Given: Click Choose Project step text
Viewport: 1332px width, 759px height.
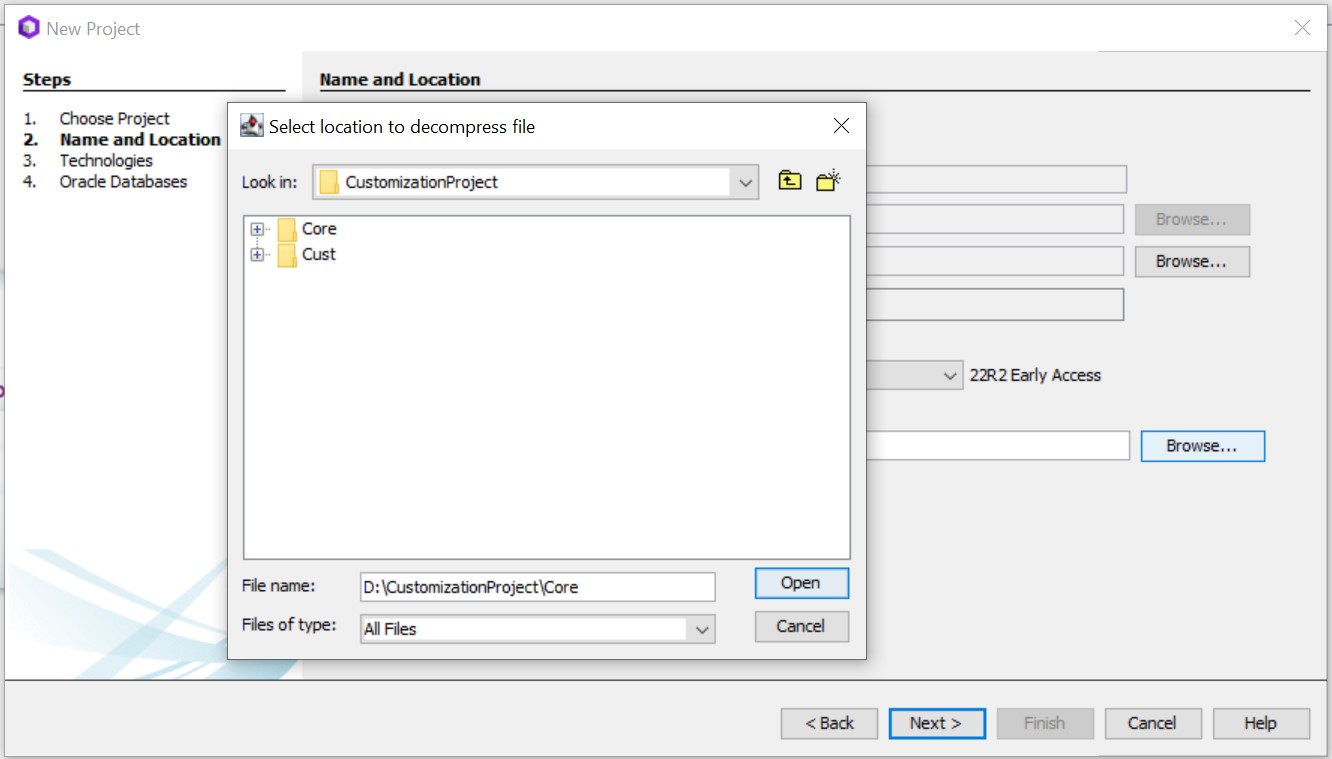Looking at the screenshot, I should [114, 118].
